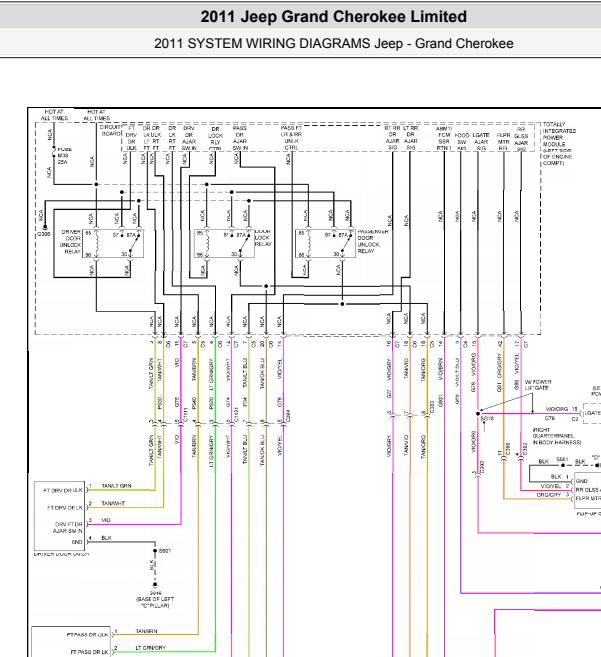Click the 'PASSENGER DOOR UNLOCK RELAY' label
This screenshot has height=657, width=601.
pyautogui.click(x=373, y=241)
